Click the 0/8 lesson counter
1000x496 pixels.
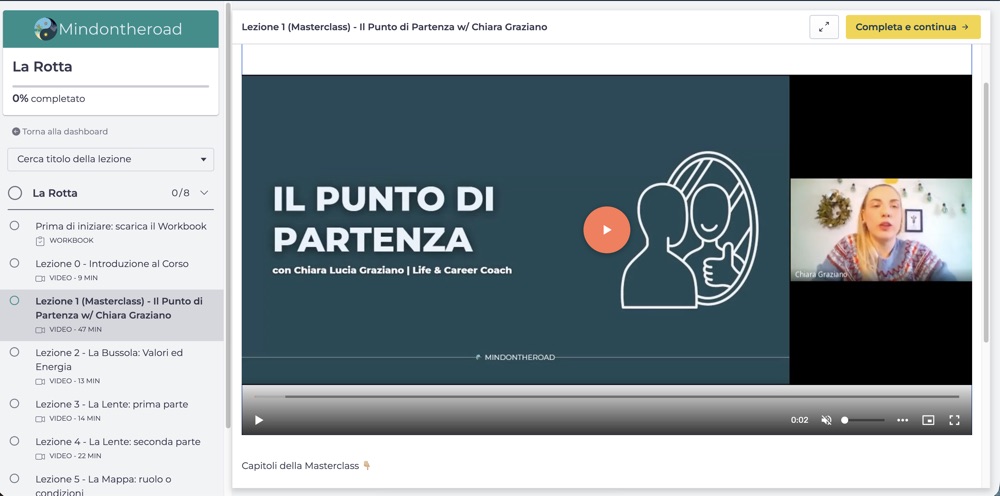point(180,193)
